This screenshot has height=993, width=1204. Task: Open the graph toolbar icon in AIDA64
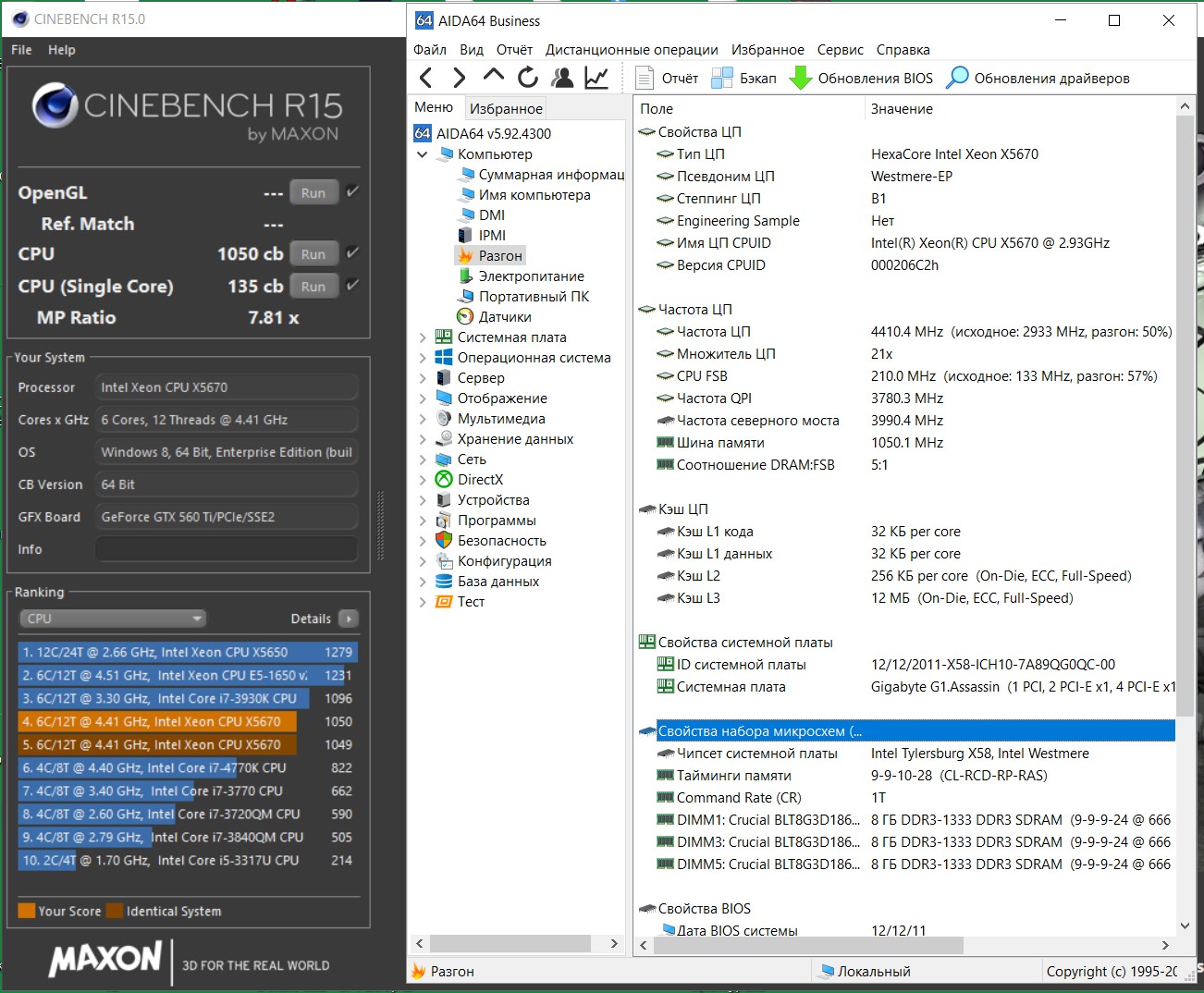coord(596,78)
